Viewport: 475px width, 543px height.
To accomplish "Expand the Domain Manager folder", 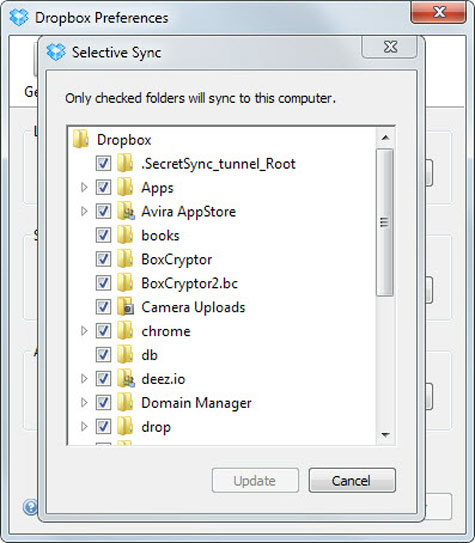I will (84, 402).
